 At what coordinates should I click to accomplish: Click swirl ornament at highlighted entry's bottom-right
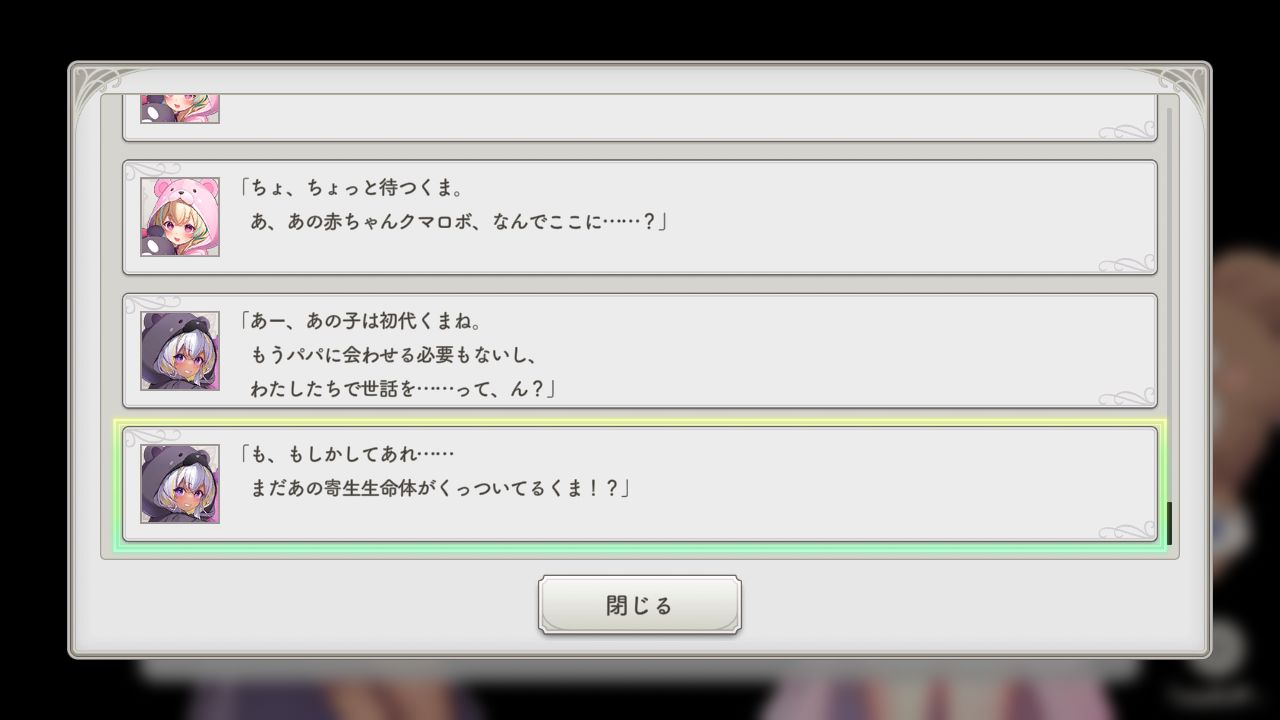point(1127,530)
